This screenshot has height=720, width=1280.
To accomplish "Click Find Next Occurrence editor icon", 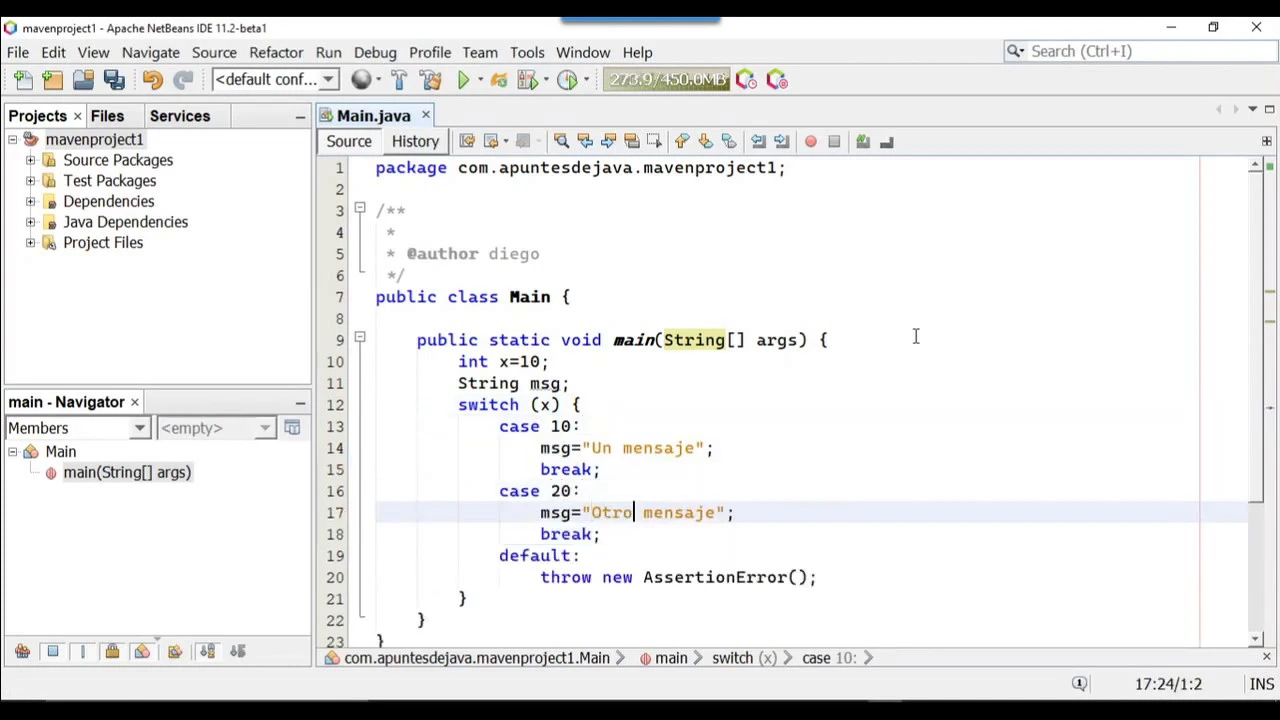I will click(608, 142).
